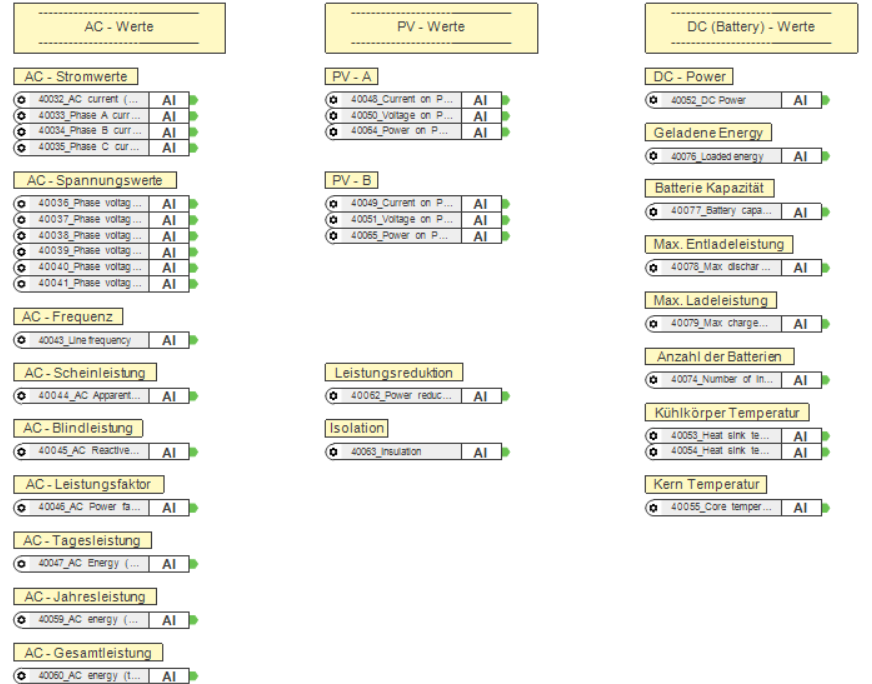This screenshot has width=872, height=684.
Task: Click the 'AC - Spannungswerte' label
Action: point(95,180)
